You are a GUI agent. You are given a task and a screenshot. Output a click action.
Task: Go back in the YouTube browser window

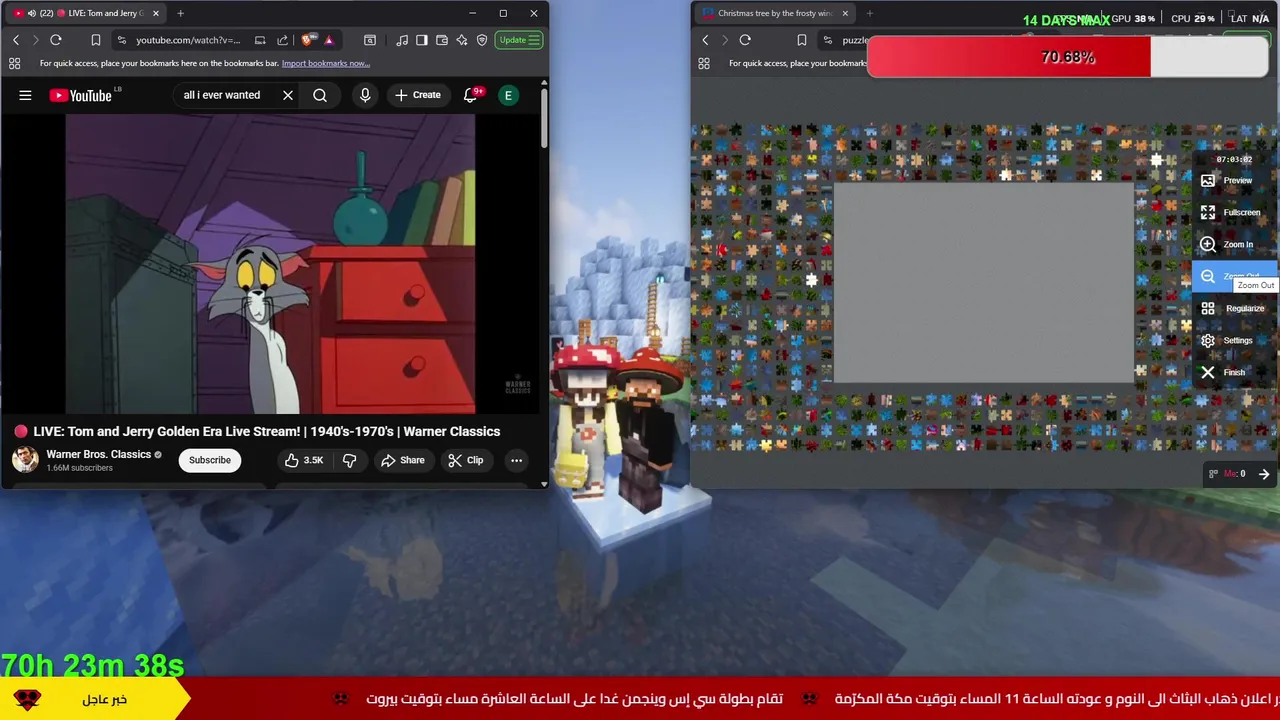(x=16, y=40)
